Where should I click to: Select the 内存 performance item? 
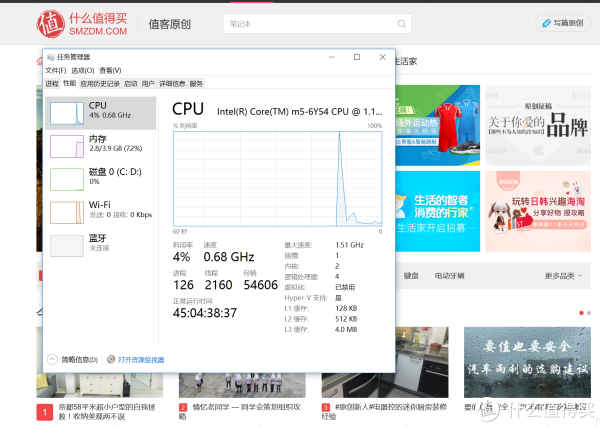[101, 146]
